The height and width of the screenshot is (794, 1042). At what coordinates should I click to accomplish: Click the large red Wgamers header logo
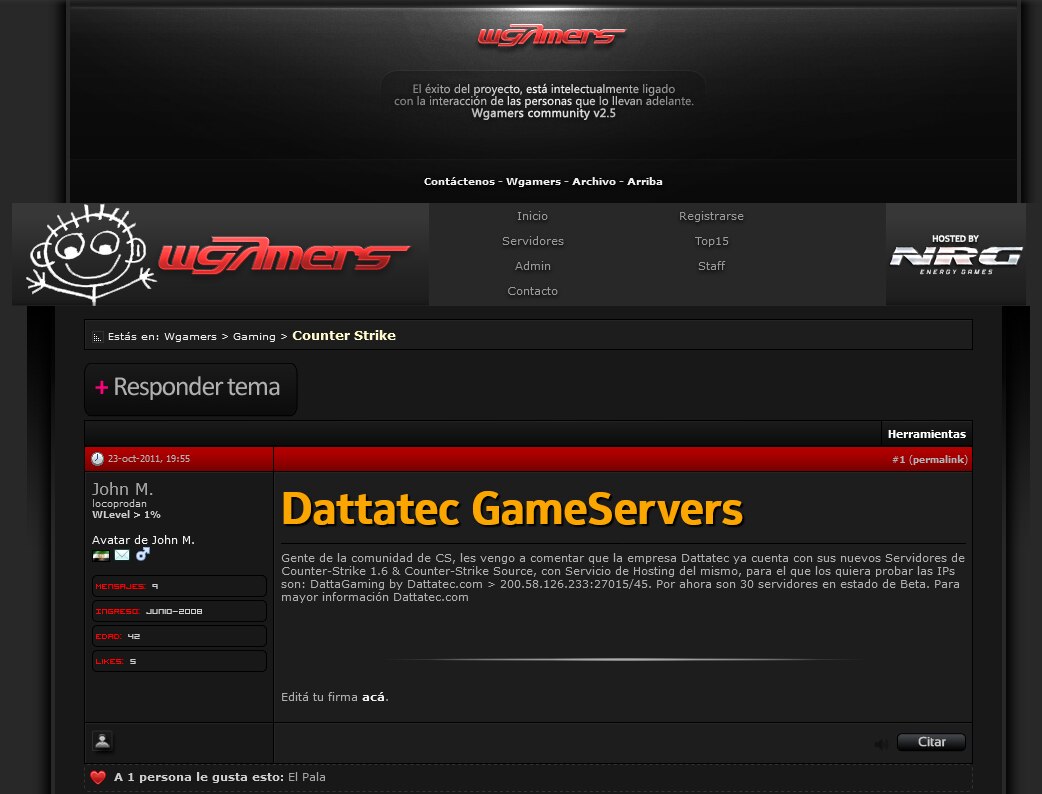coord(284,256)
